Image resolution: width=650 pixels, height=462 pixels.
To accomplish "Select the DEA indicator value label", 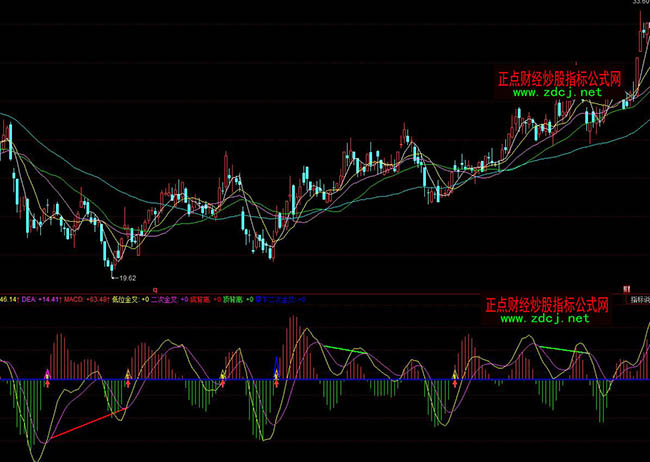I will pos(30,298).
